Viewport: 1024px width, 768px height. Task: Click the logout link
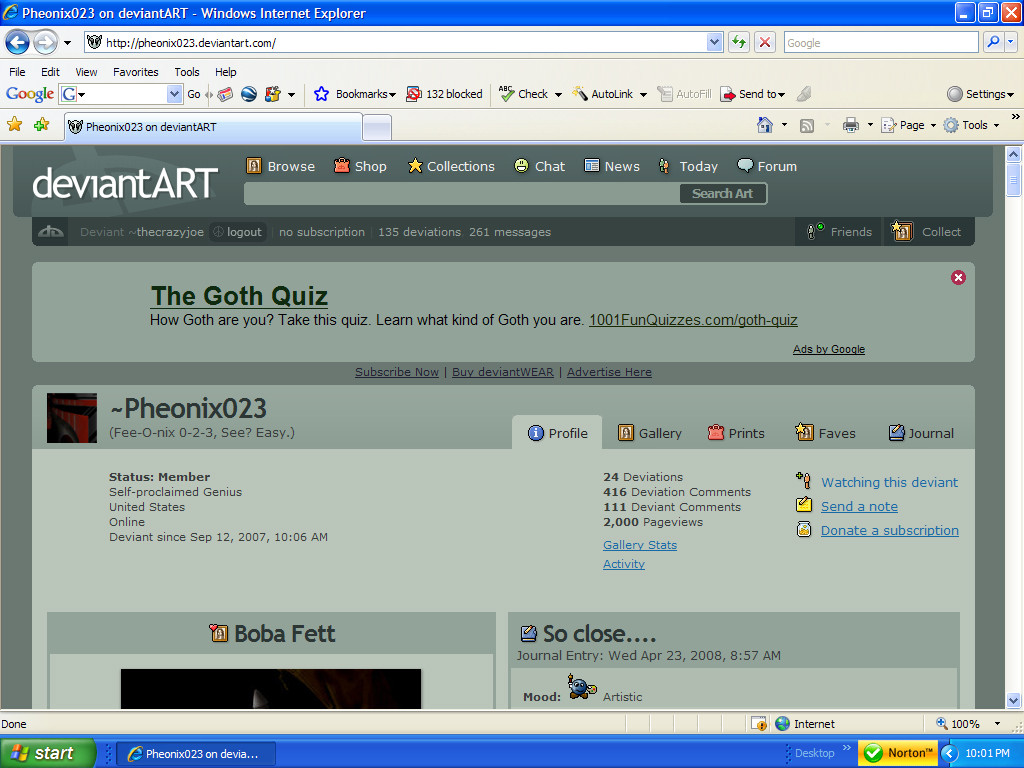point(238,232)
